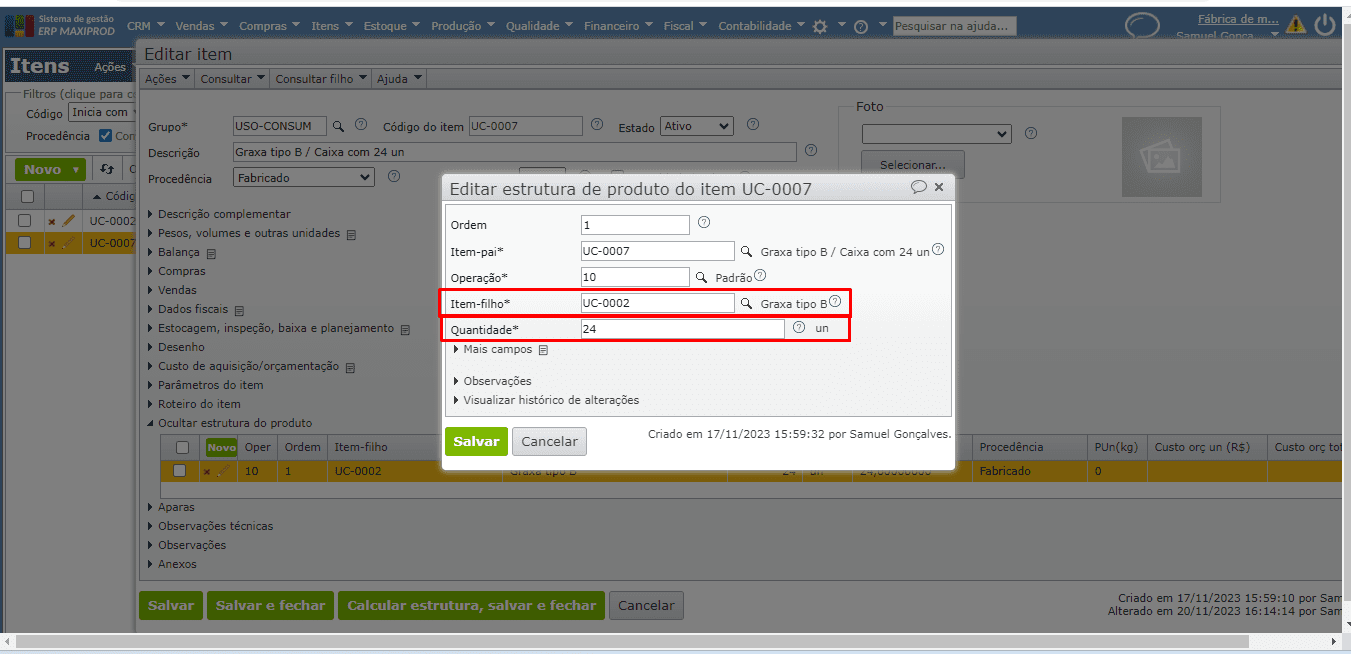This screenshot has width=1351, height=654.
Task: Open the settings gear in the top bar
Action: coord(820,27)
